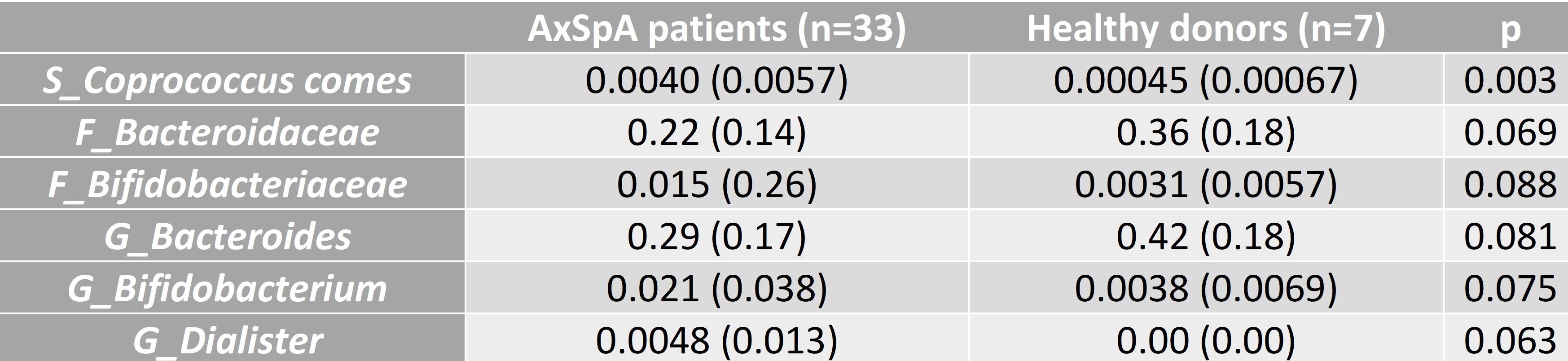Click the p-value 0.069 cell
Image resolution: width=1568 pixels, height=361 pixels.
(1510, 132)
